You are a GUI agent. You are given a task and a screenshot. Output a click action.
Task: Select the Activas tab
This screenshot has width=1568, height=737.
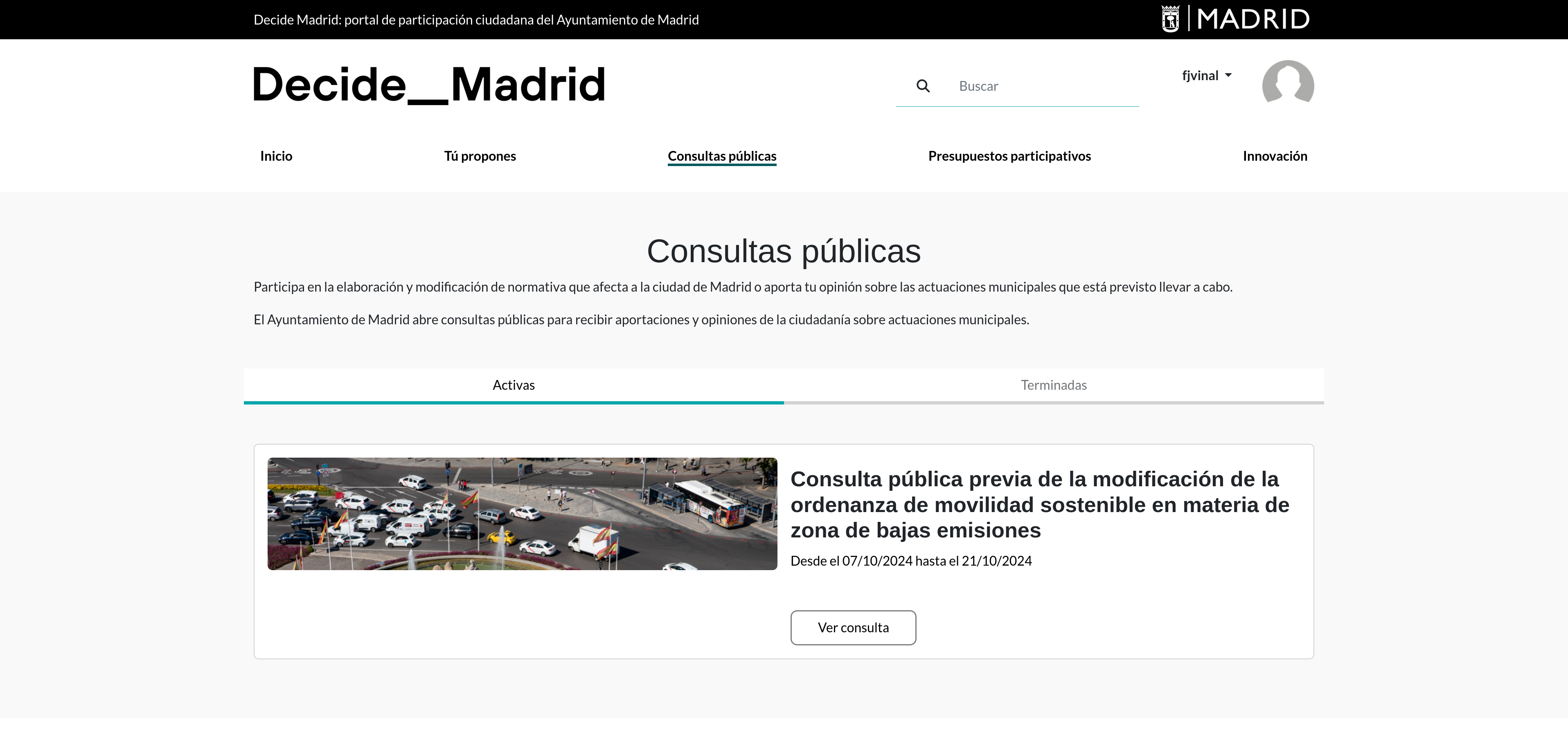(513, 385)
